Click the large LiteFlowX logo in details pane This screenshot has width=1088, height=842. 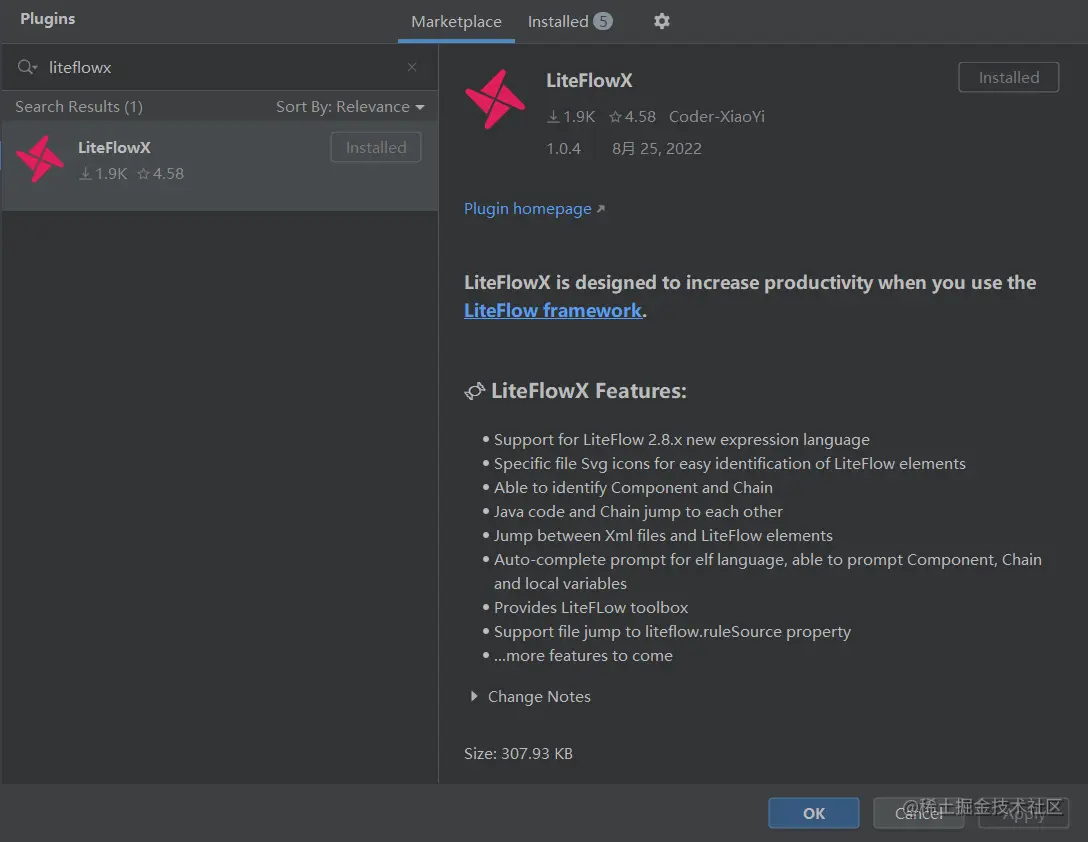point(495,99)
